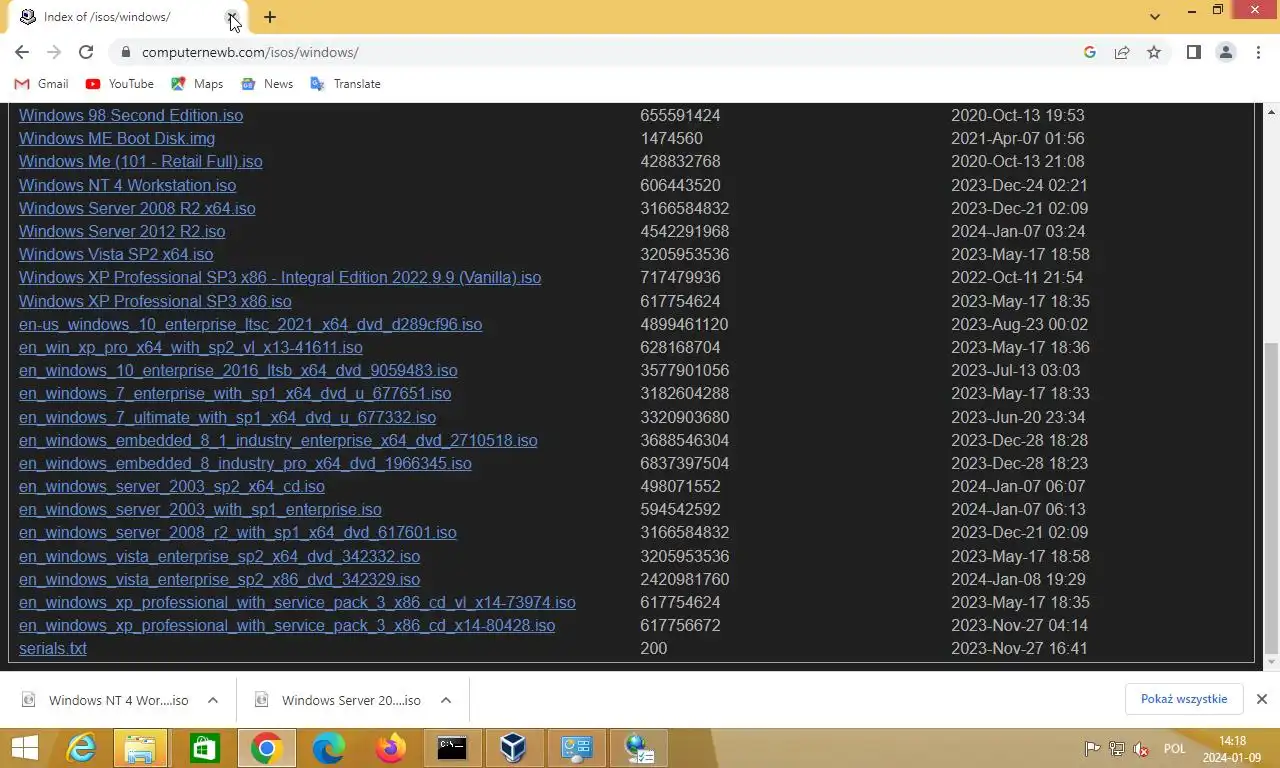The height and width of the screenshot is (768, 1280).
Task: Open the en_windows_server_2003_sp2_x64_cd.iso link
Action: click(x=172, y=486)
